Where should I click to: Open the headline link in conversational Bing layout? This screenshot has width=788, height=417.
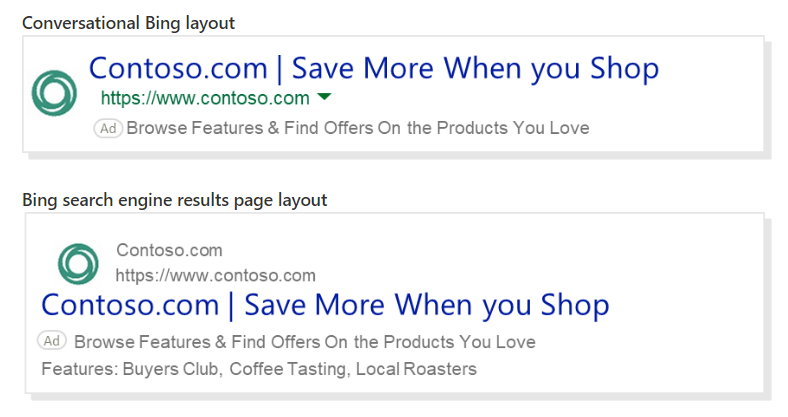point(374,69)
